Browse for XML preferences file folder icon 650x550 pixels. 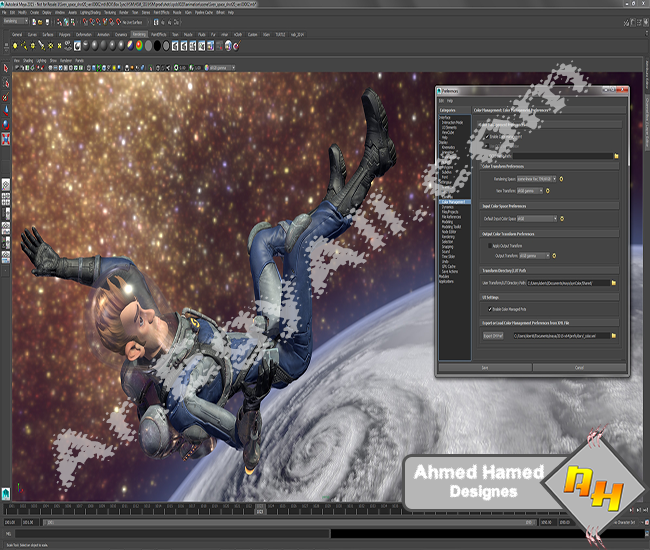pos(614,336)
